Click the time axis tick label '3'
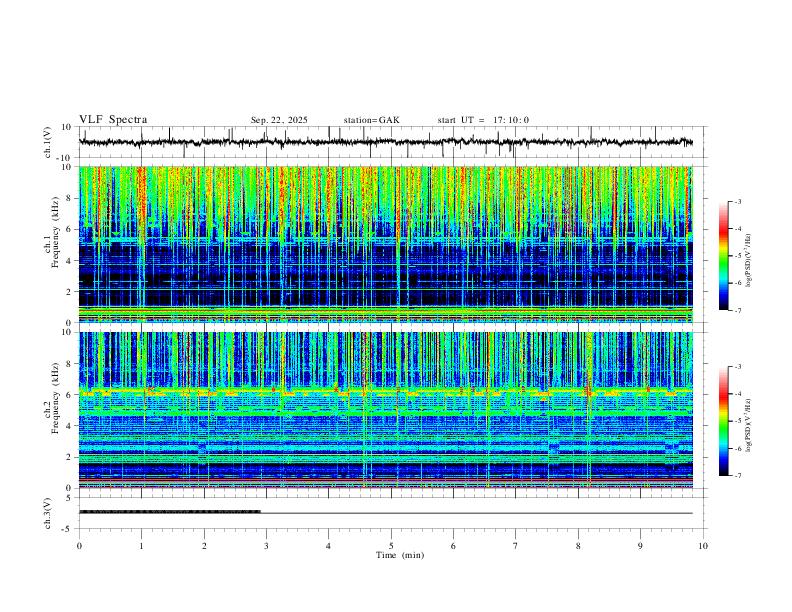The width and height of the screenshot is (792, 612). coord(266,546)
